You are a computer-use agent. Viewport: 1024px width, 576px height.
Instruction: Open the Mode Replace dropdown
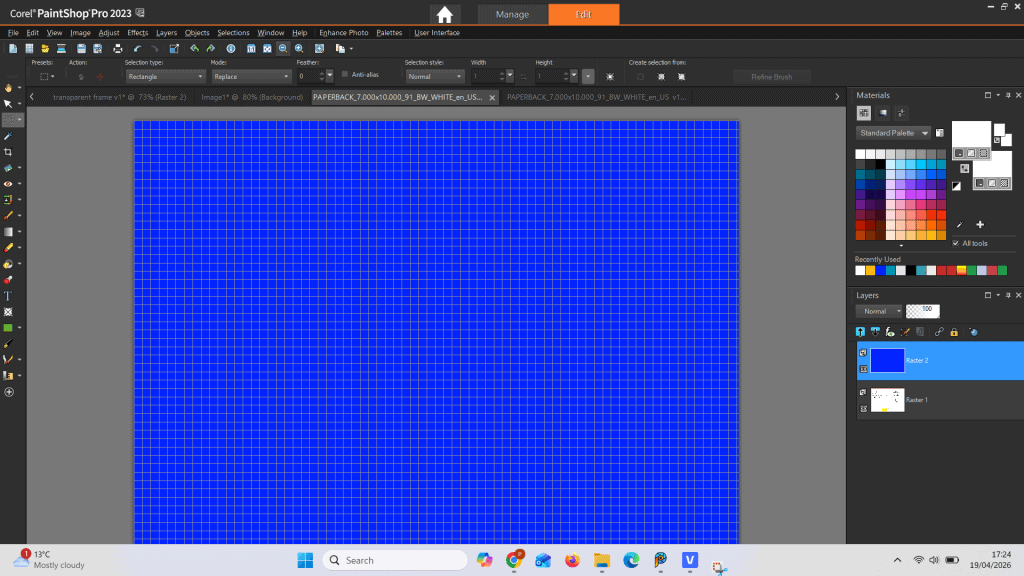click(251, 76)
